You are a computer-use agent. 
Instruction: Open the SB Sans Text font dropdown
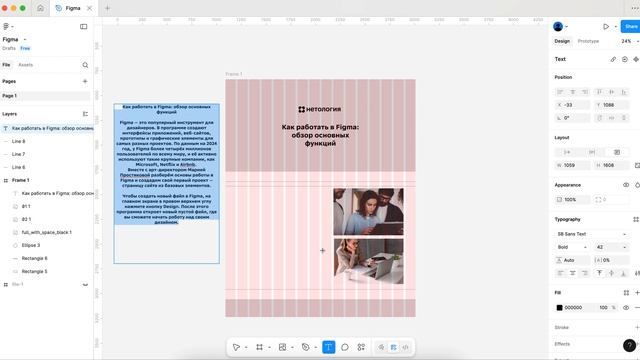(592, 234)
